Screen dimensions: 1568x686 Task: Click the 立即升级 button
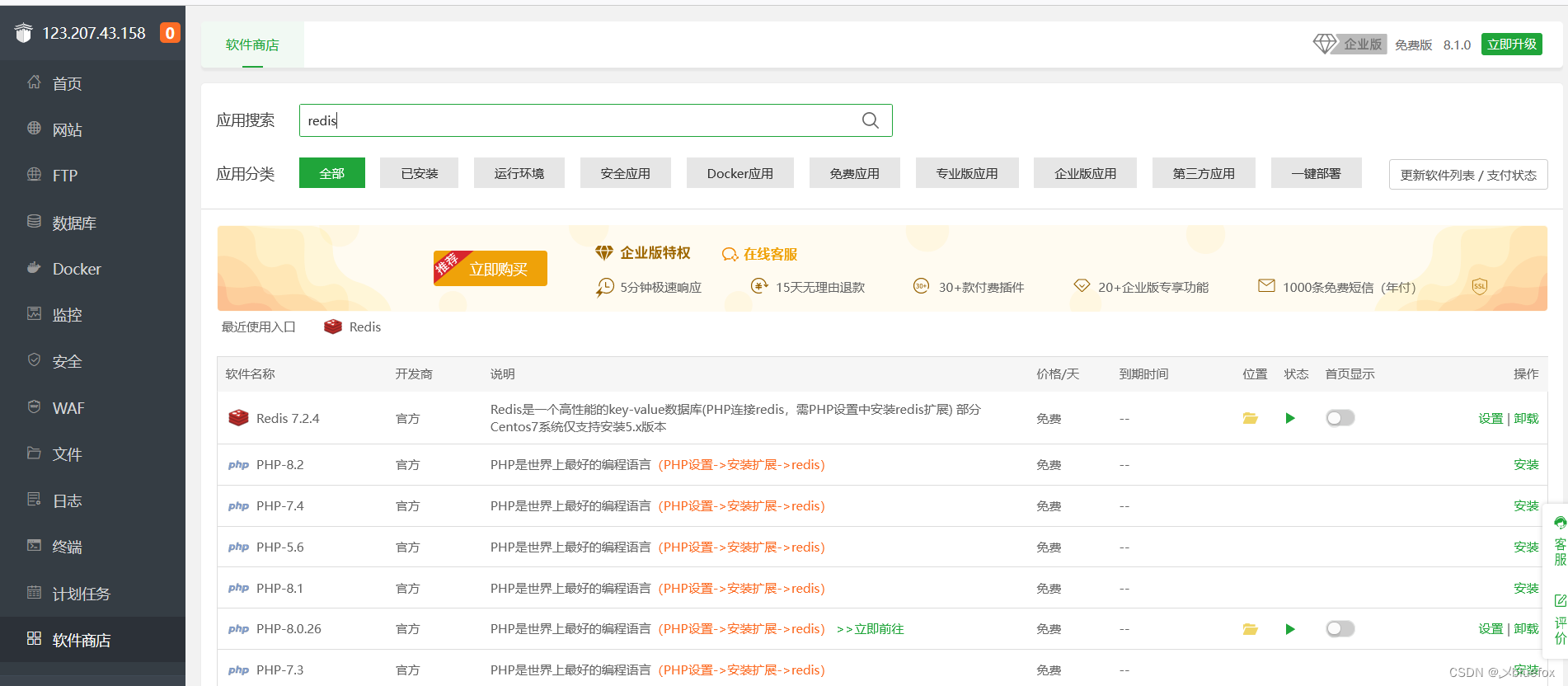click(x=1512, y=45)
